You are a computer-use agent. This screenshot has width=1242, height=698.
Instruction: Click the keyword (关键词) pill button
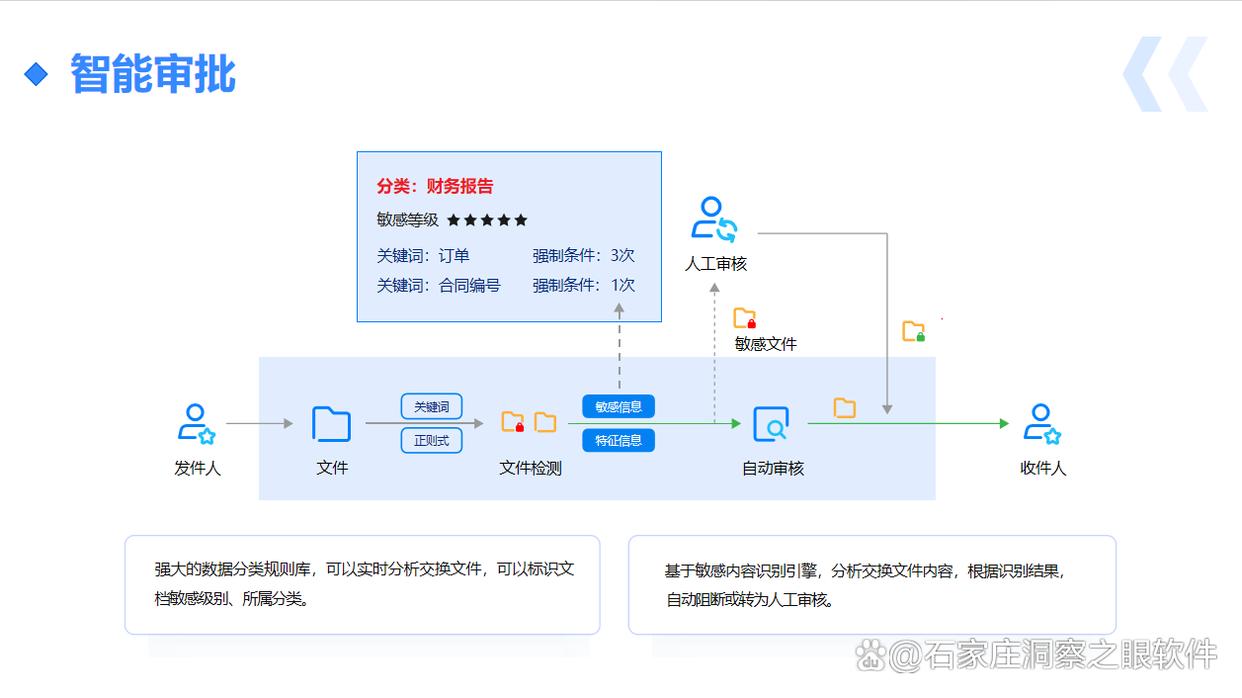click(432, 407)
